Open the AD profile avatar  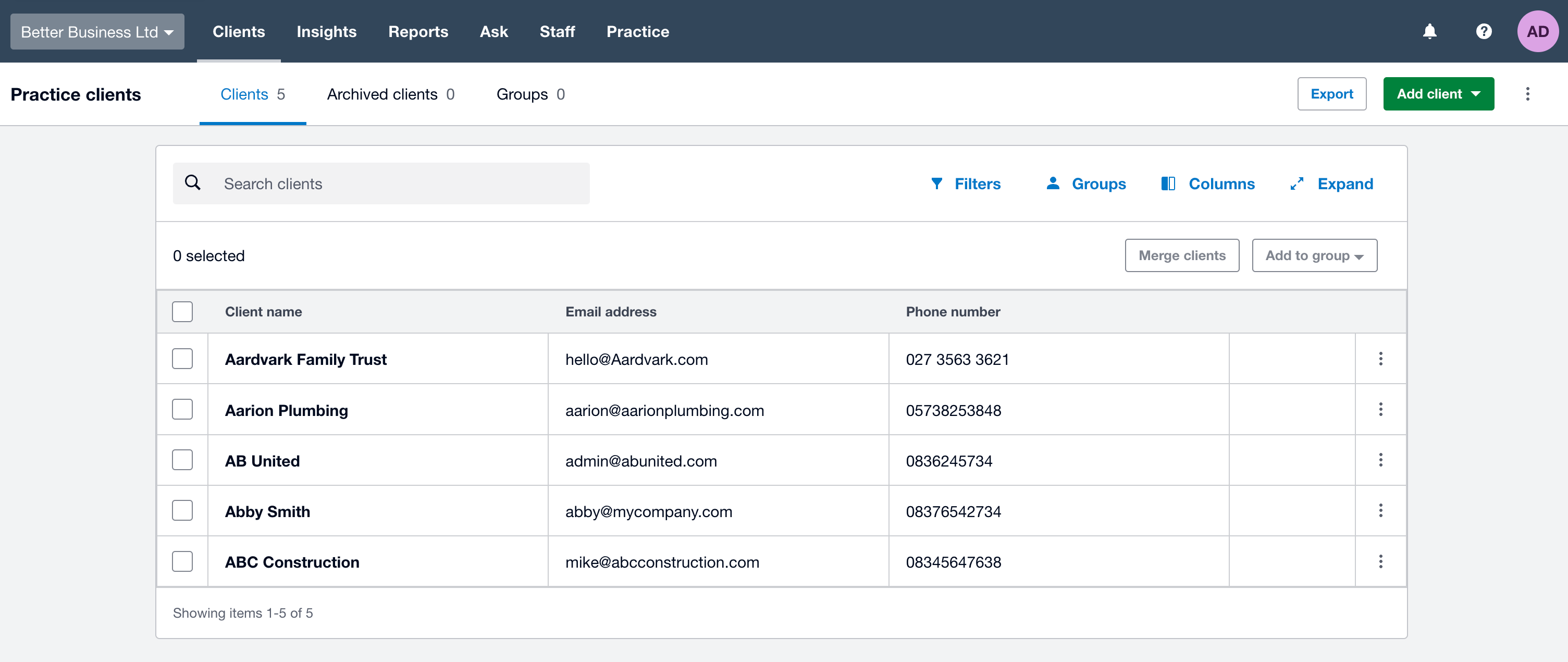pyautogui.click(x=1538, y=31)
